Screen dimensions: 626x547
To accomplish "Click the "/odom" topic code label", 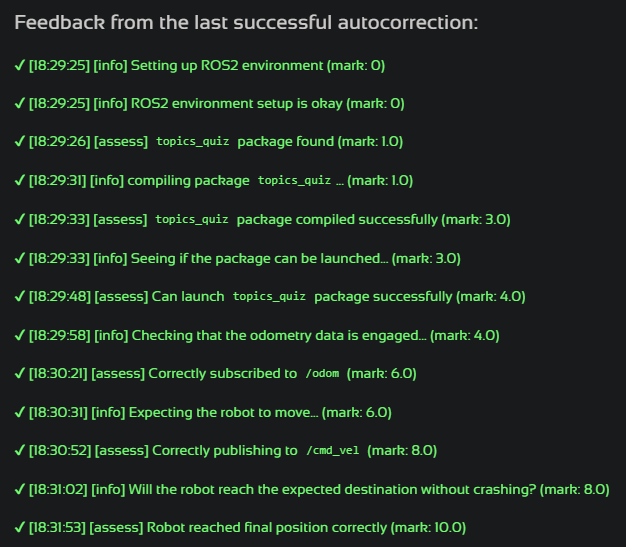I will tap(322, 374).
